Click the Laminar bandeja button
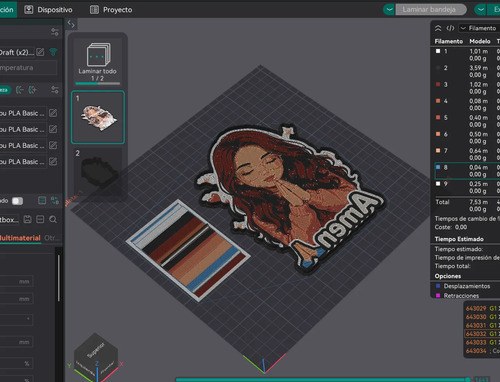 [x=431, y=10]
